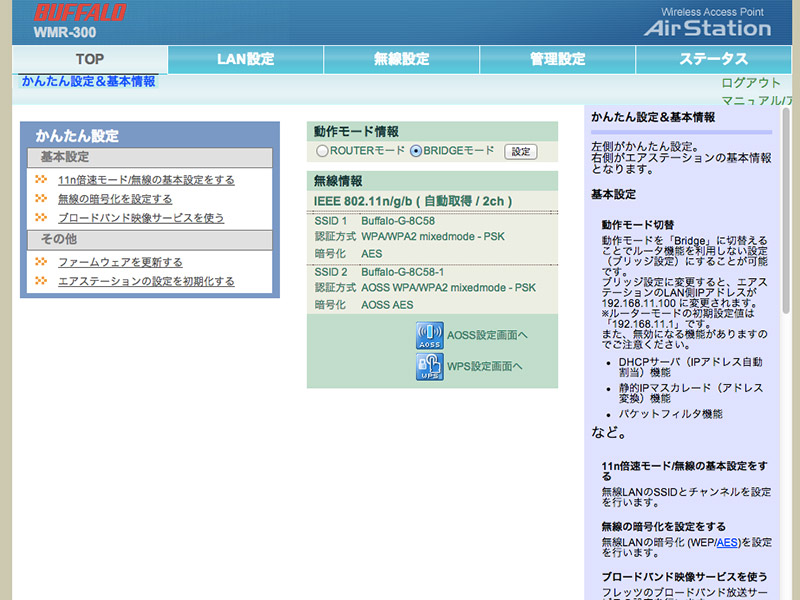This screenshot has width=800, height=600.
Task: Open the 管理設定 tab
Action: click(x=556, y=59)
